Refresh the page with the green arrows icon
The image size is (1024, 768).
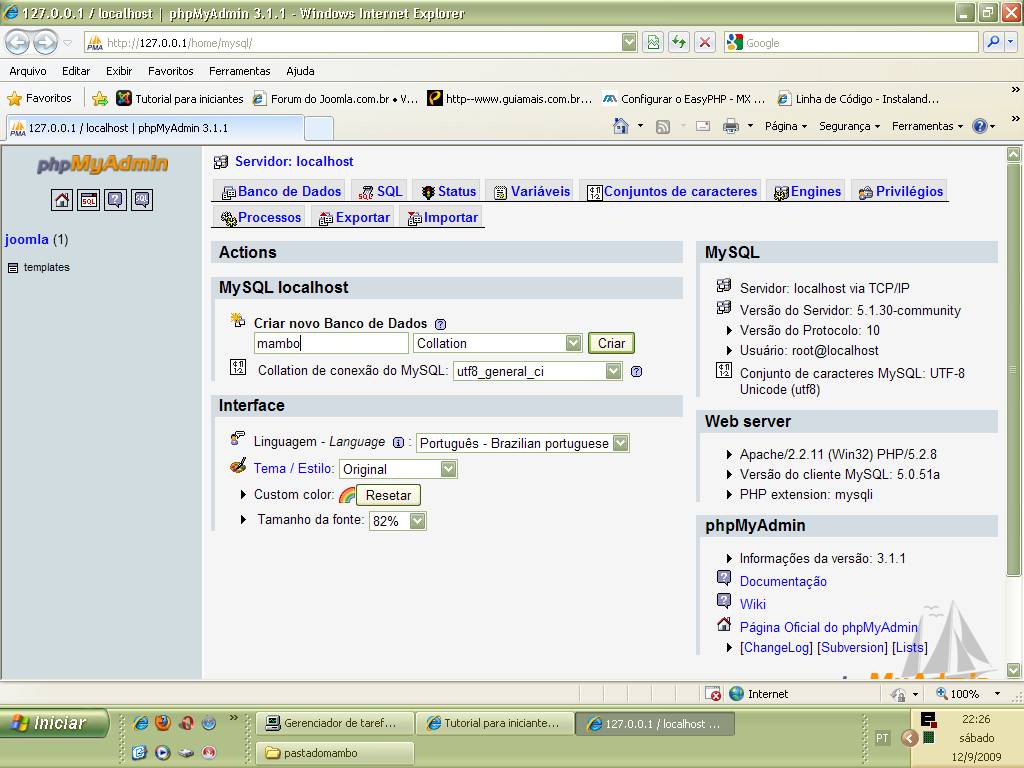(x=679, y=43)
